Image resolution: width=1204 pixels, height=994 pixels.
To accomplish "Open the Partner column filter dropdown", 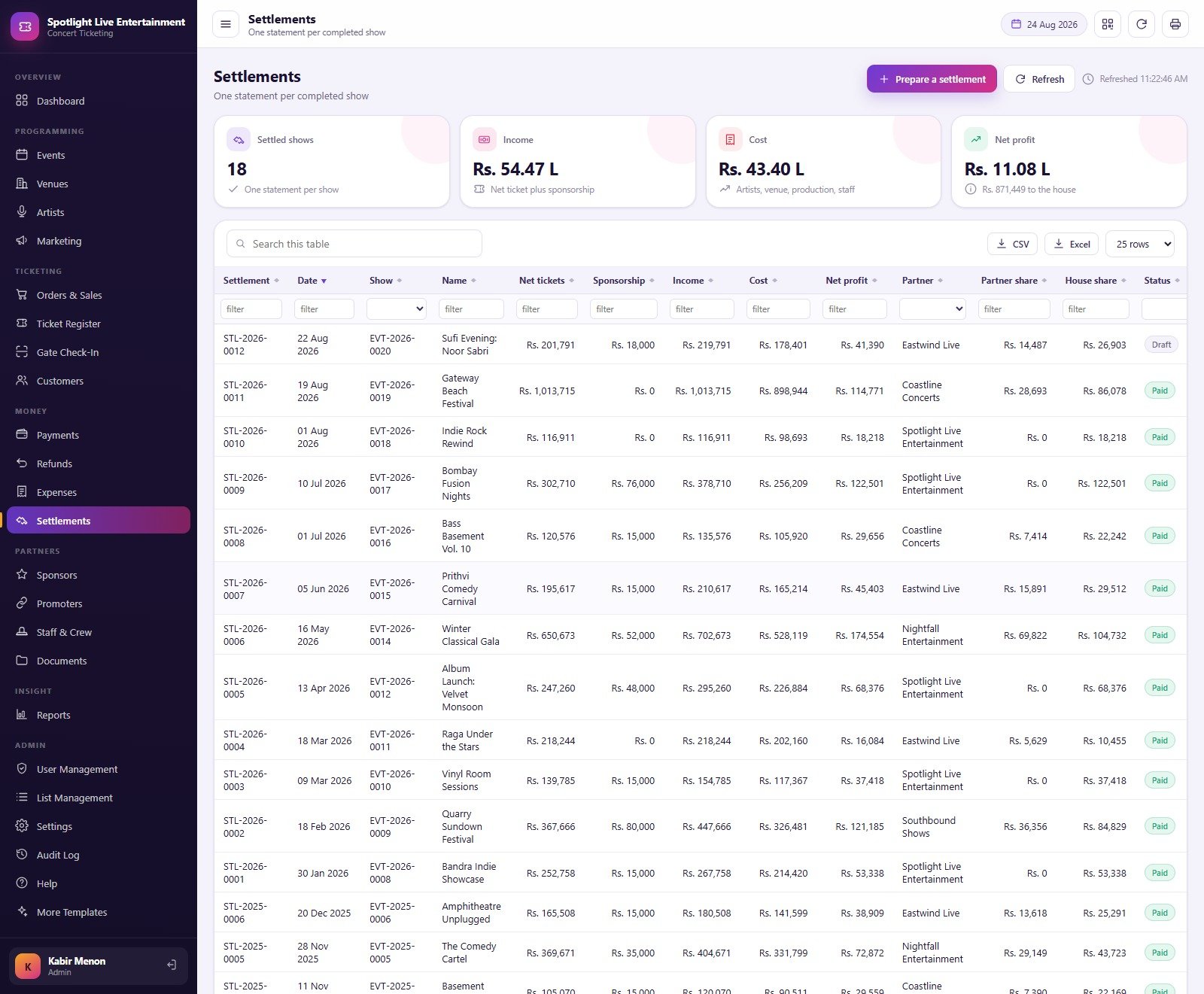I will click(x=932, y=309).
